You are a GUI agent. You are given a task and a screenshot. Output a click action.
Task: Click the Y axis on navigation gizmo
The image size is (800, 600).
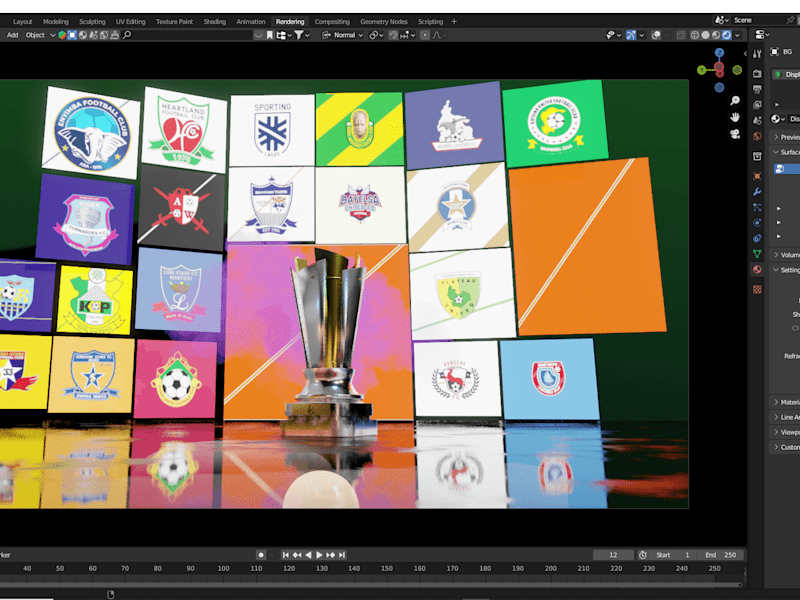702,70
